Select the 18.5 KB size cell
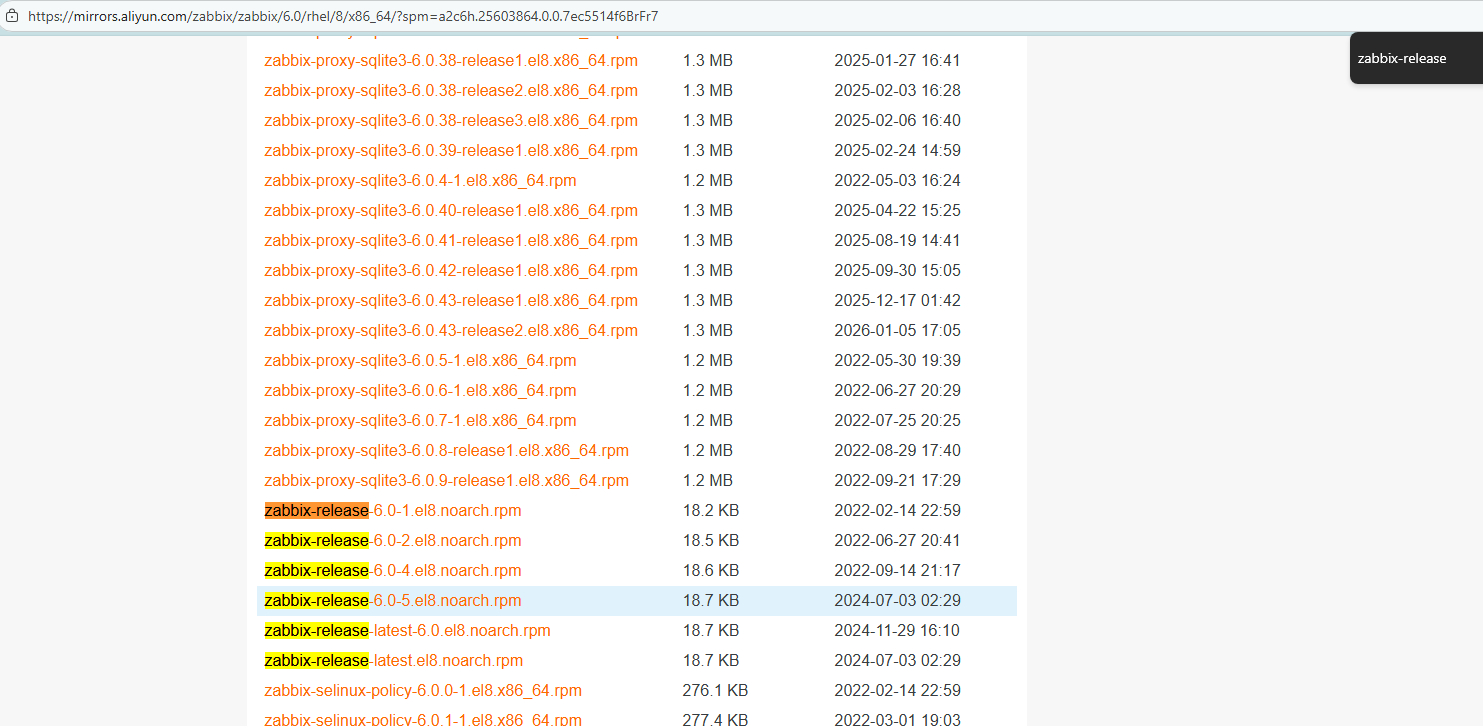Viewport: 1483px width, 726px height. coord(711,541)
